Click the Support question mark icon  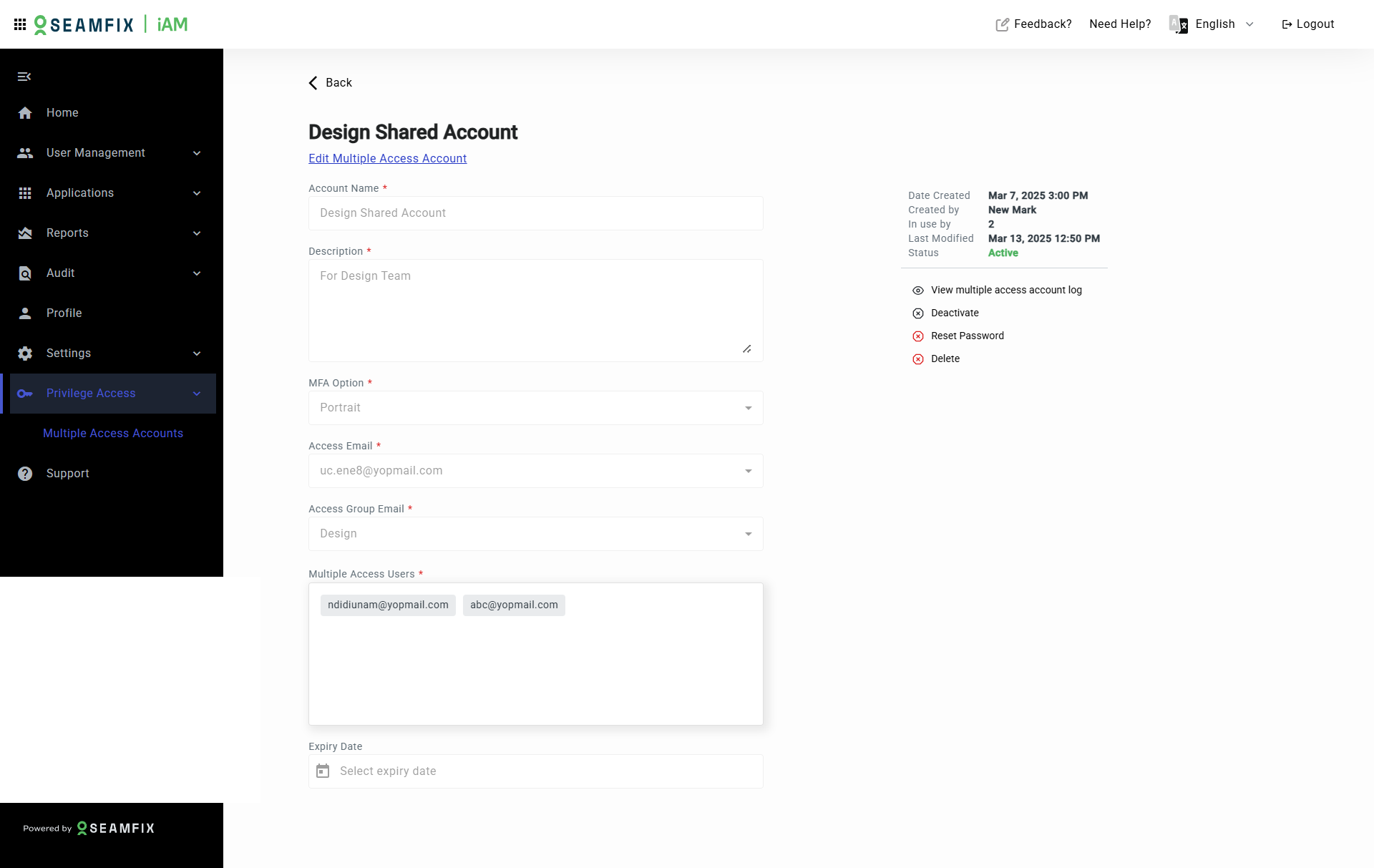click(x=25, y=474)
